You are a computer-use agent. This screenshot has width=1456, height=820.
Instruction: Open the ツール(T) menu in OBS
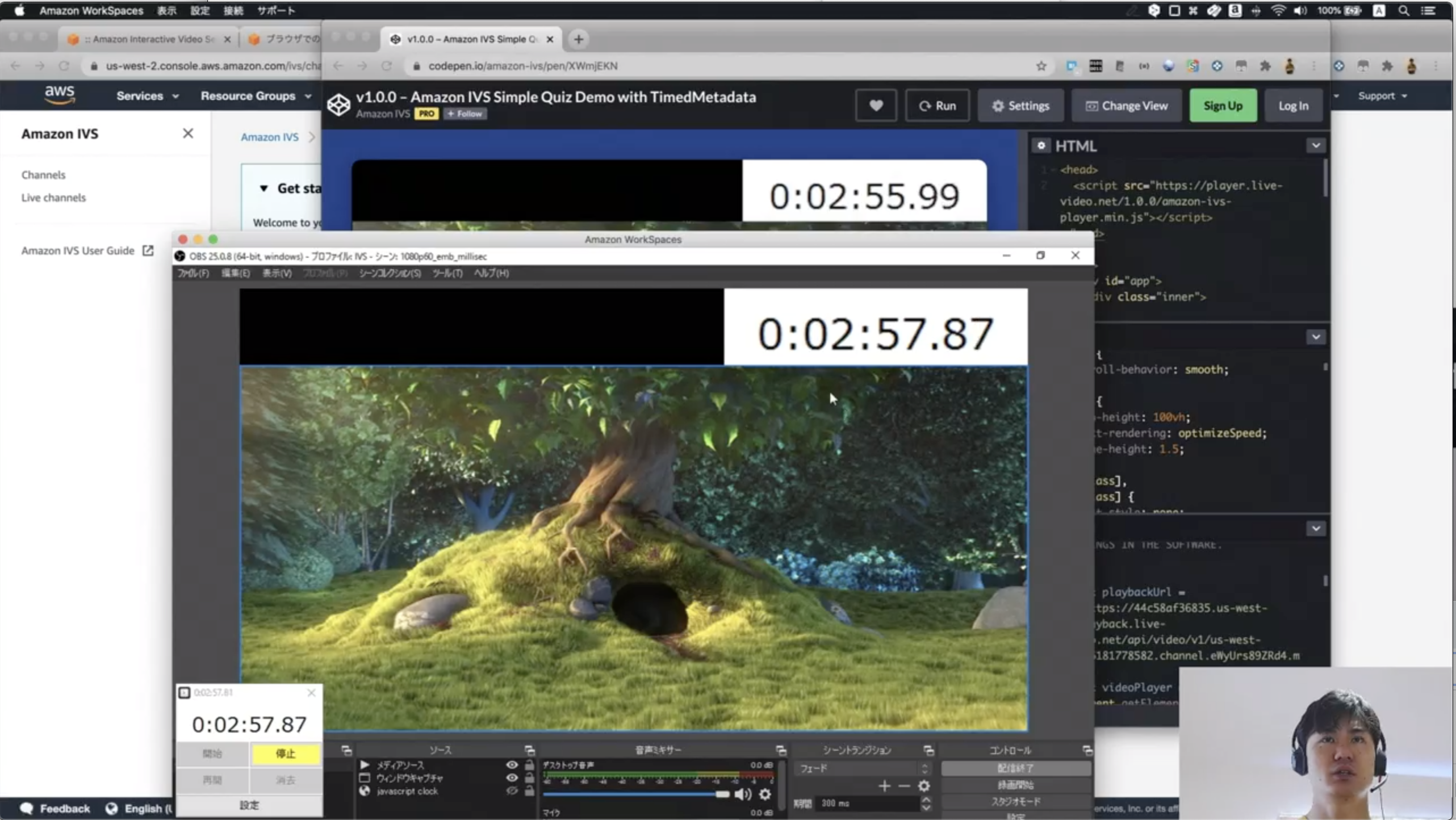[447, 273]
